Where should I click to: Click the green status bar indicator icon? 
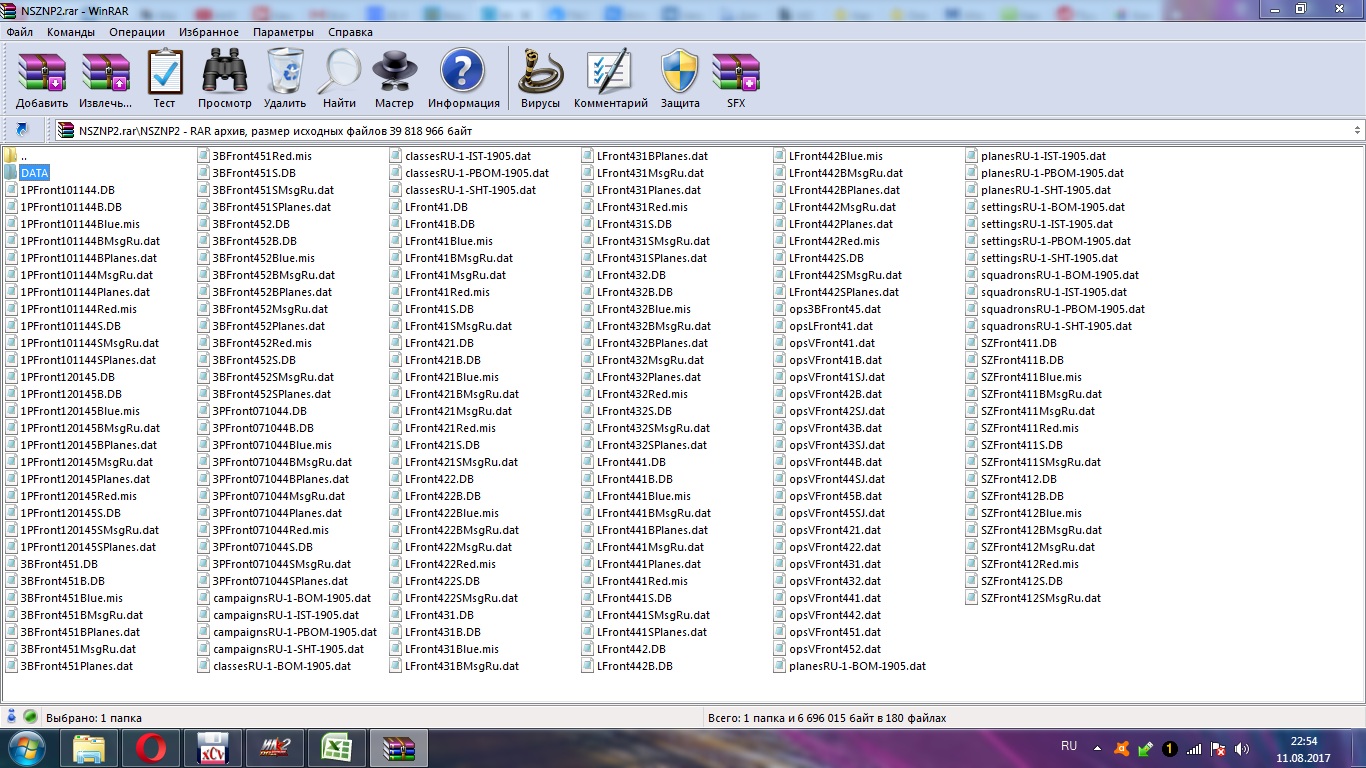pyautogui.click(x=30, y=717)
